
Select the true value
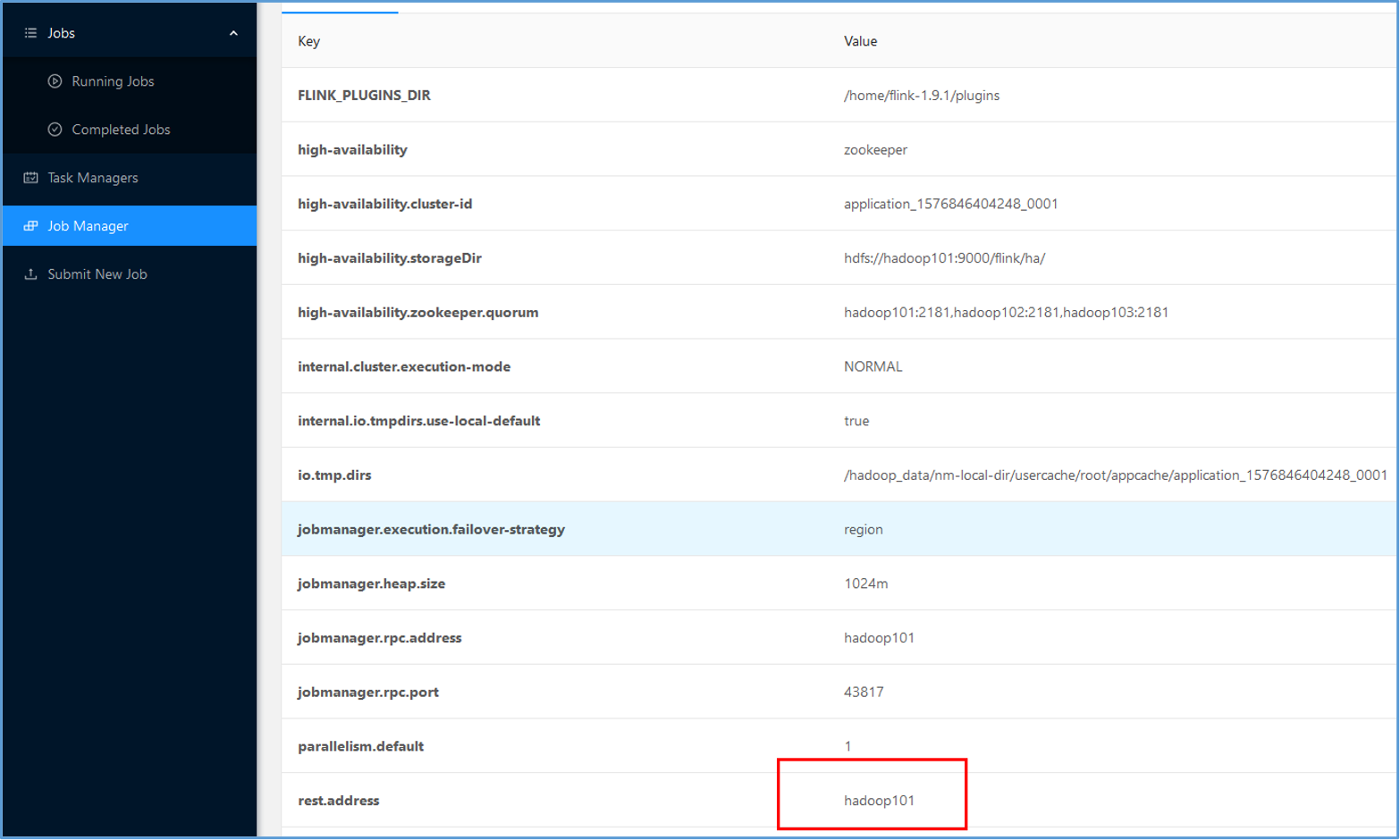(856, 421)
